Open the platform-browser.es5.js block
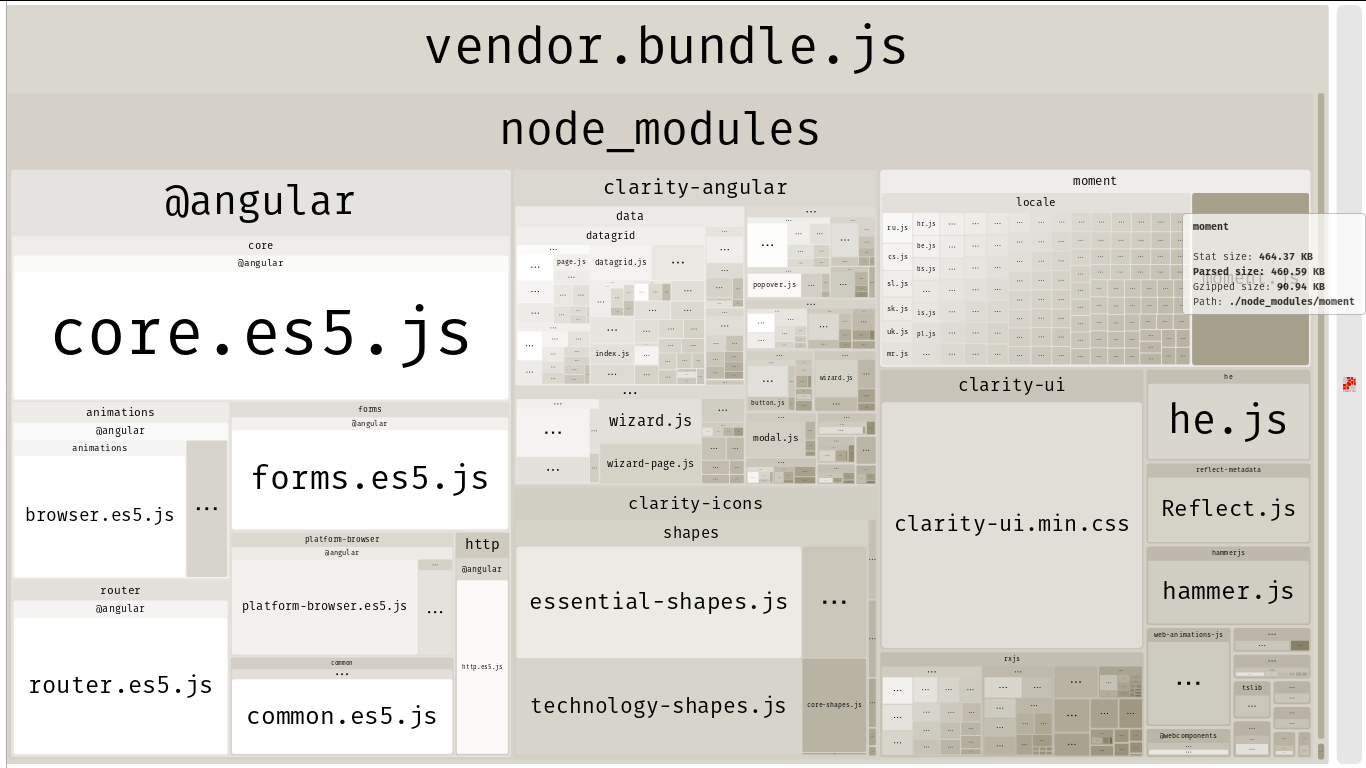The height and width of the screenshot is (768, 1366). coord(325,606)
